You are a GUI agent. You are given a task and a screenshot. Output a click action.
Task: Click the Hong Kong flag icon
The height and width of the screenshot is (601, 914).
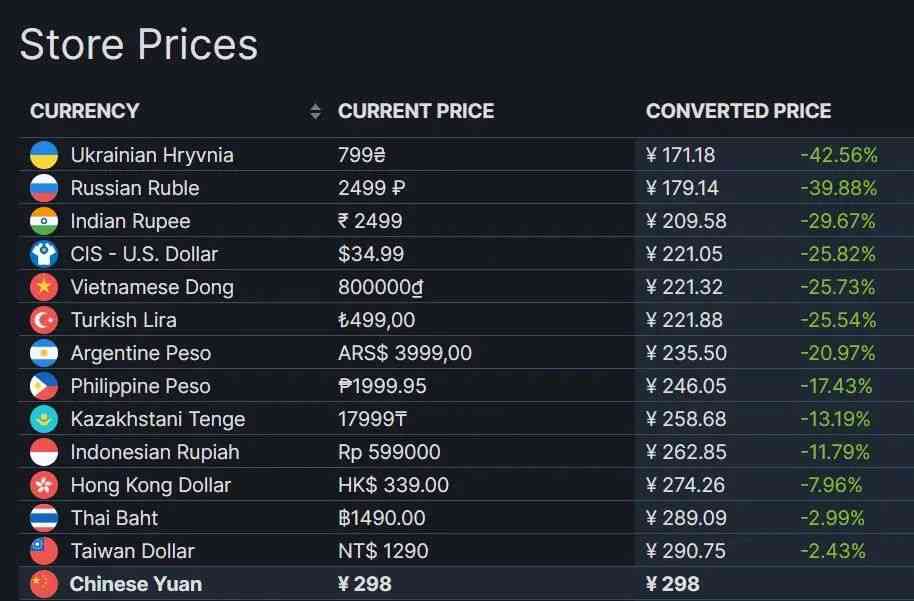click(x=44, y=485)
